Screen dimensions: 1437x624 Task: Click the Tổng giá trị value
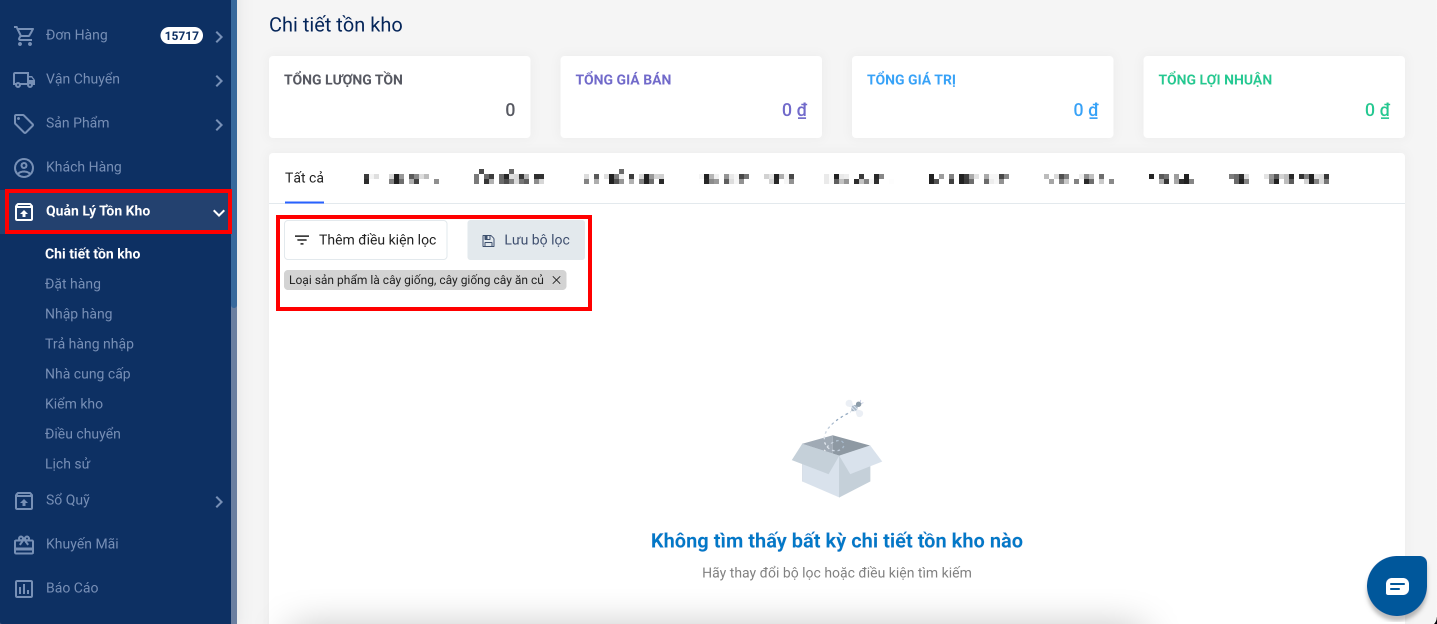pyautogui.click(x=1086, y=110)
